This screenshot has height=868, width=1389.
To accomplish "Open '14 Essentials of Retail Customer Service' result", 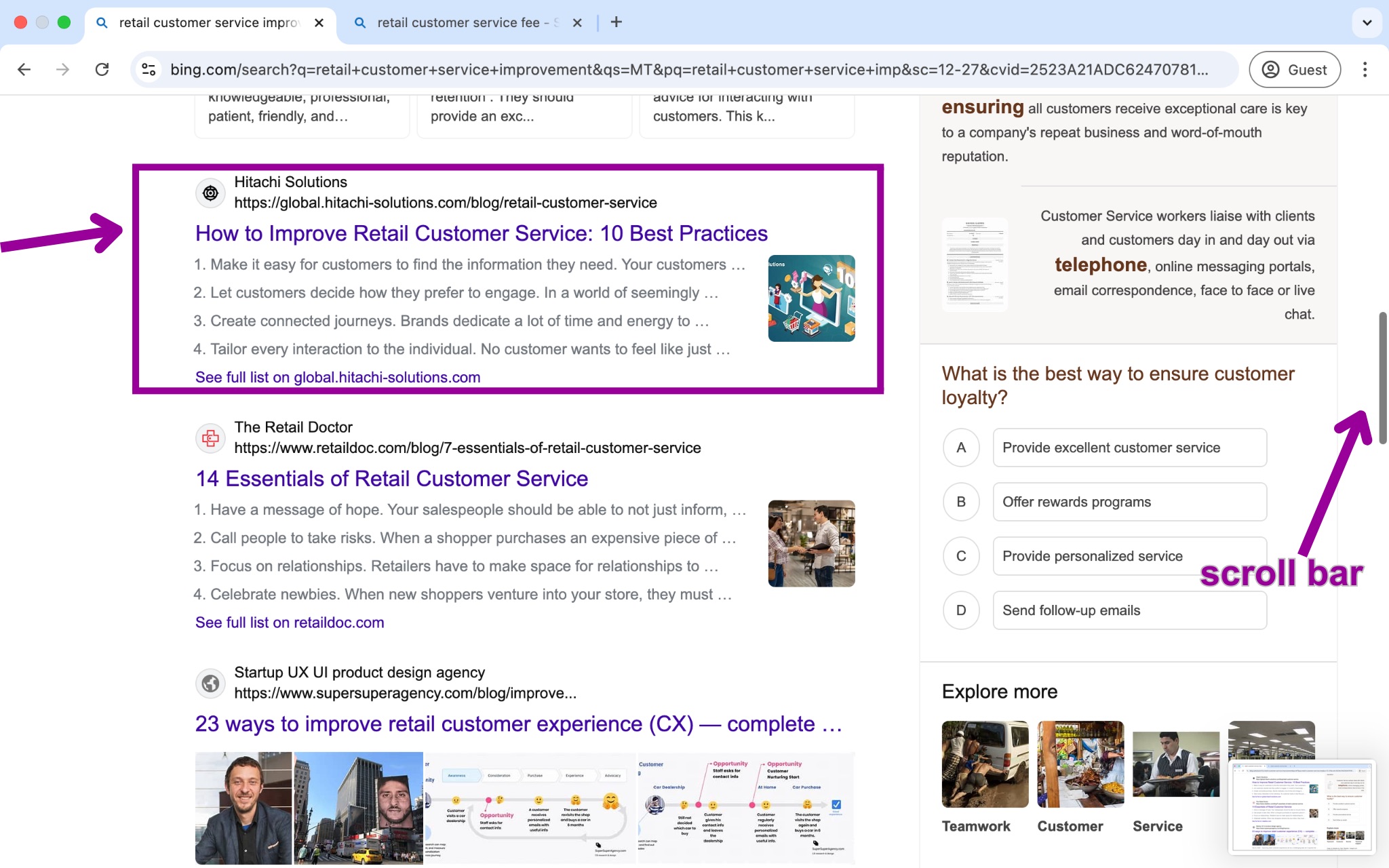I will tap(391, 479).
